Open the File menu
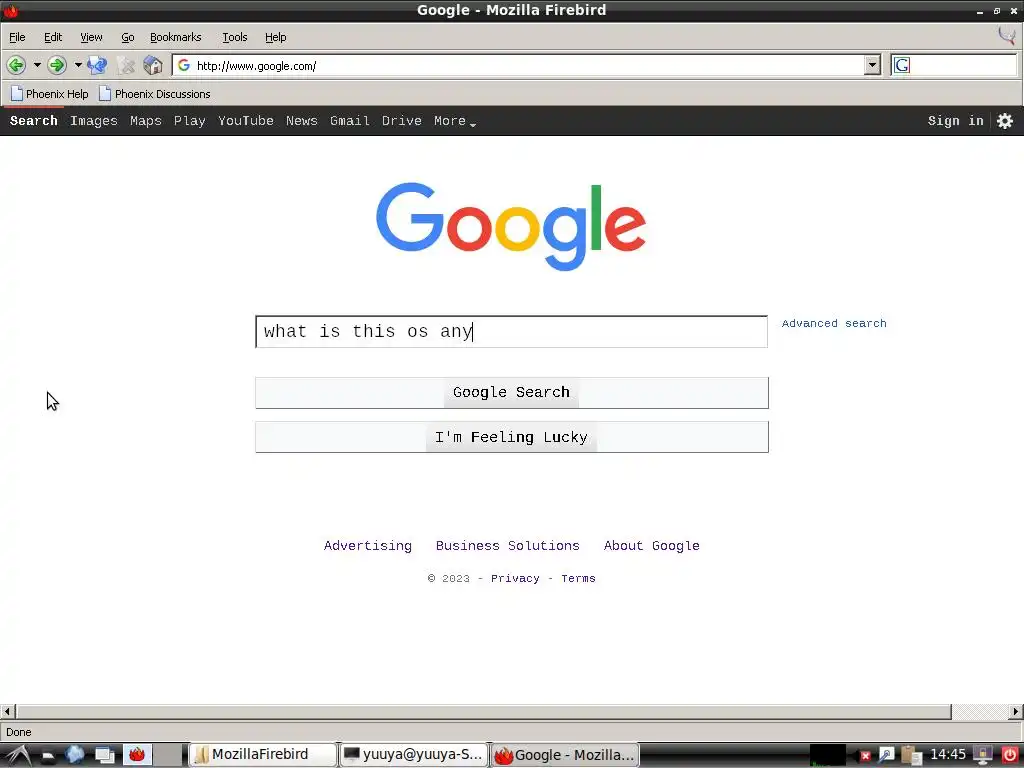This screenshot has height=768, width=1024. pos(17,37)
